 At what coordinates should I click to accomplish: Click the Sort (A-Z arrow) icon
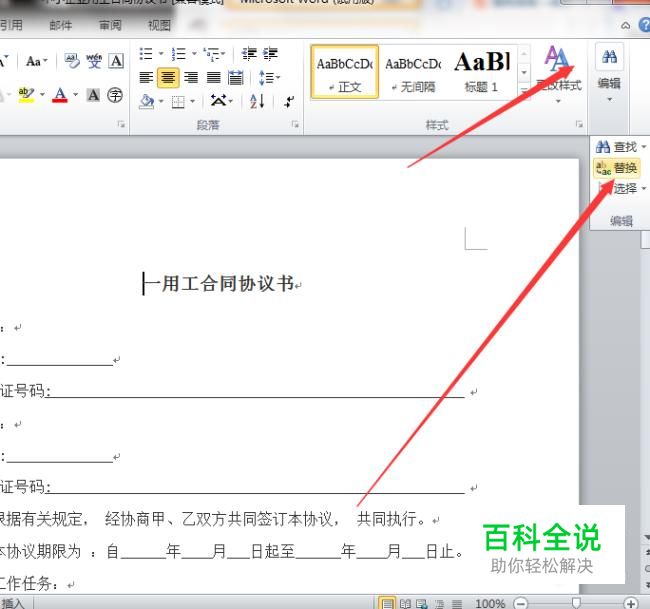[257, 101]
